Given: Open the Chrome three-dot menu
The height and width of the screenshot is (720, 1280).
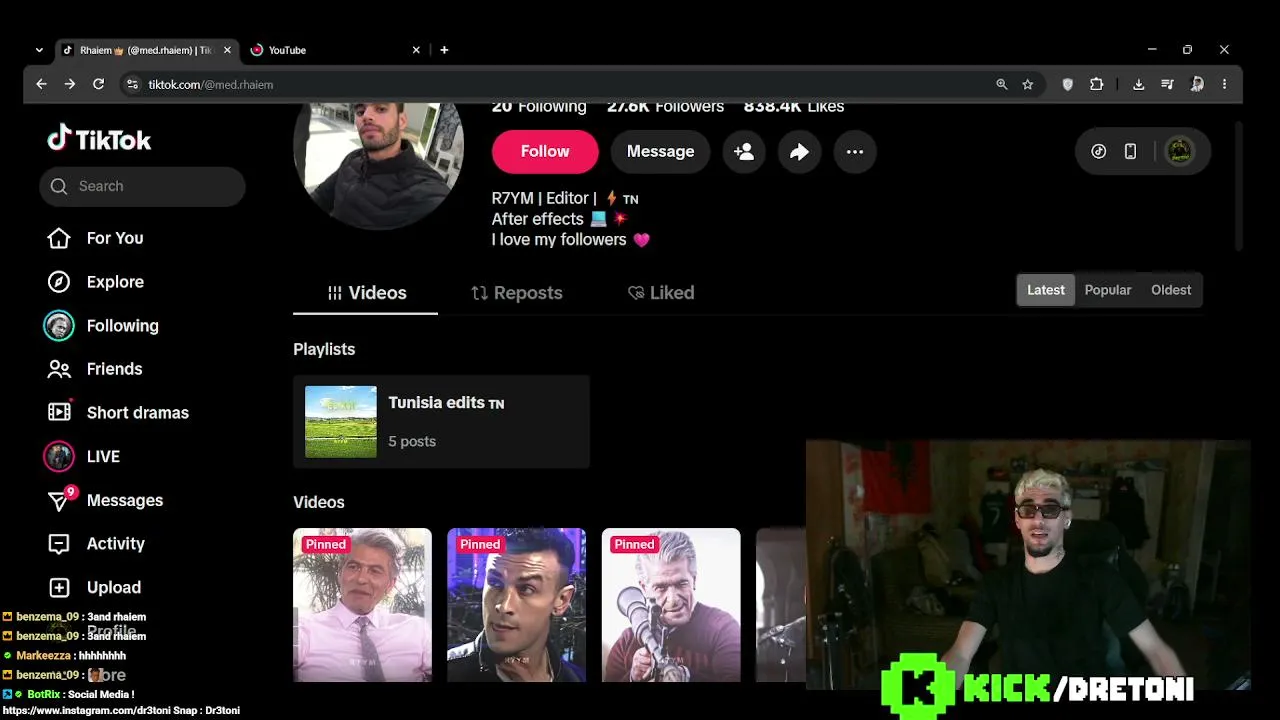Looking at the screenshot, I should [1224, 84].
